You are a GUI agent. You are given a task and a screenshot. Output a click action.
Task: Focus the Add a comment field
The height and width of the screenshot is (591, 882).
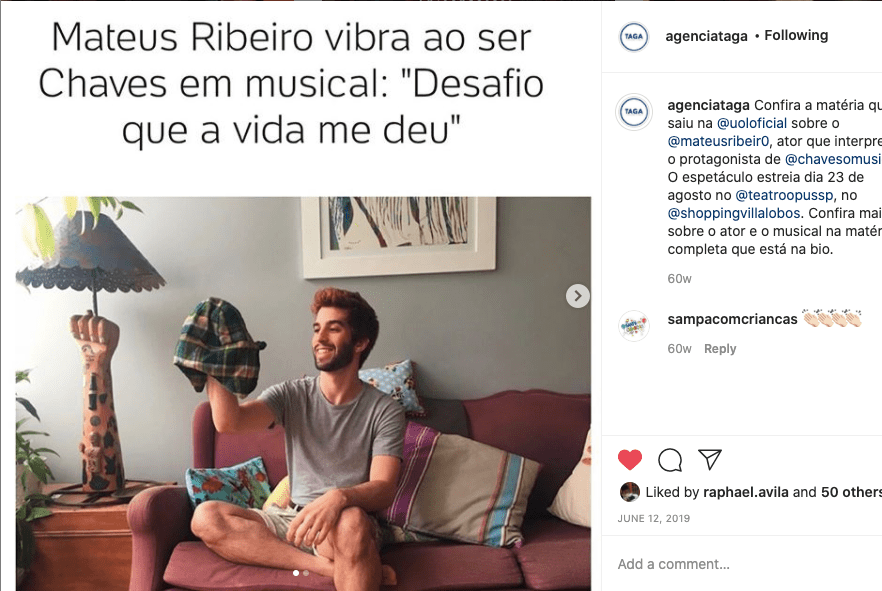coord(741,564)
